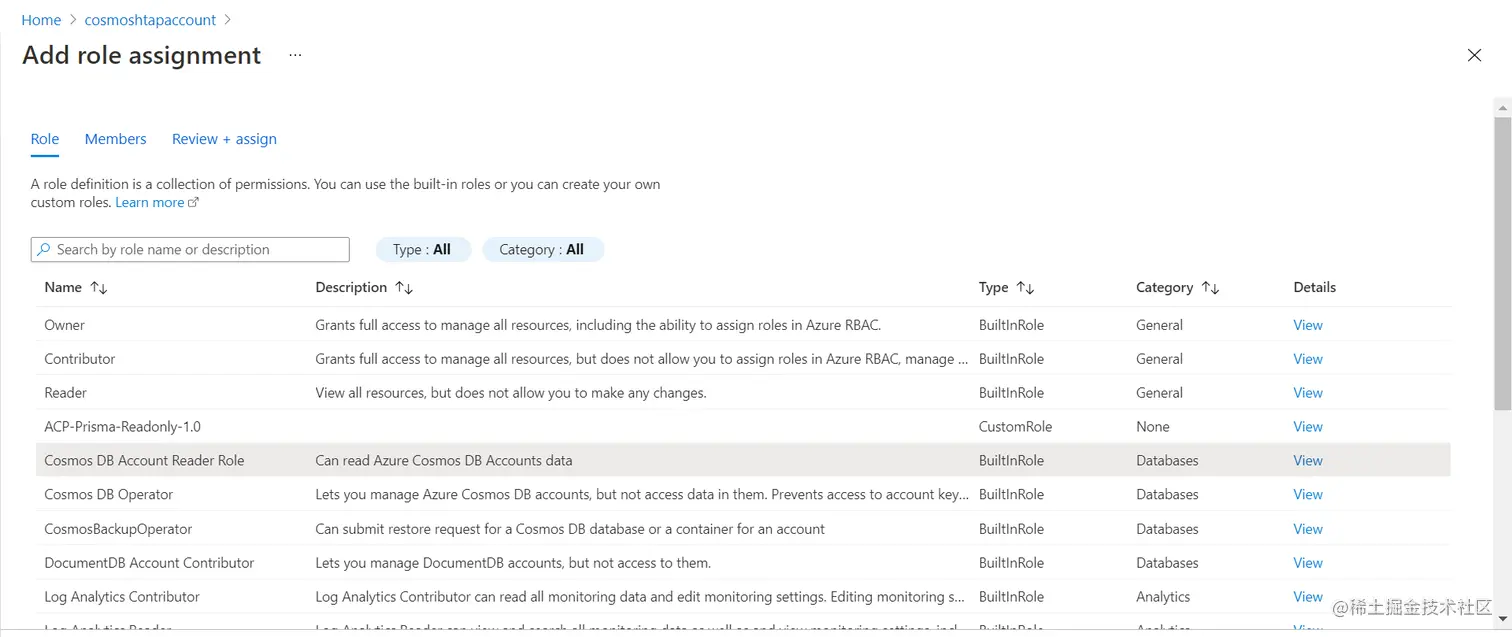Image resolution: width=1512 pixels, height=637 pixels.
Task: Close the Add role assignment pane
Action: click(1474, 56)
